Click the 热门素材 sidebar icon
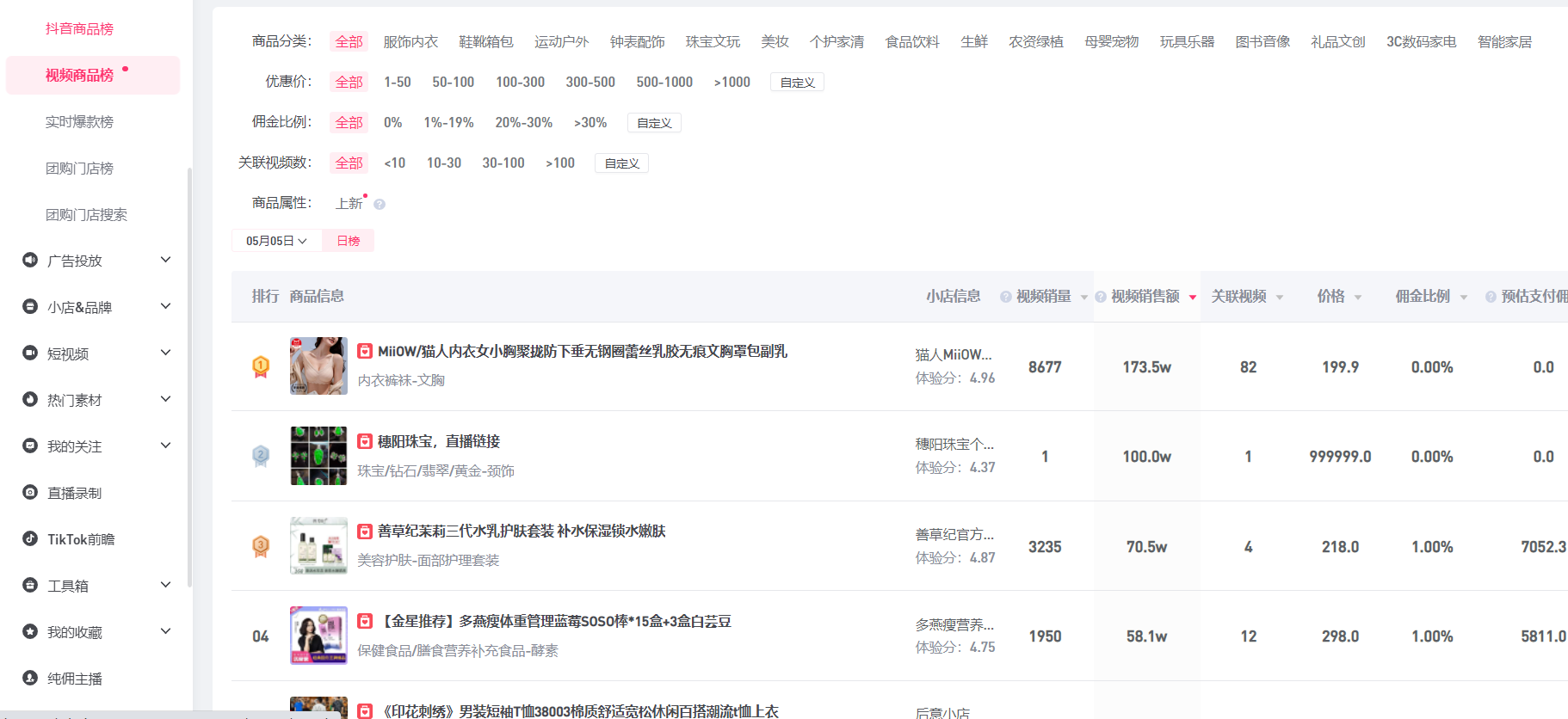 point(30,399)
